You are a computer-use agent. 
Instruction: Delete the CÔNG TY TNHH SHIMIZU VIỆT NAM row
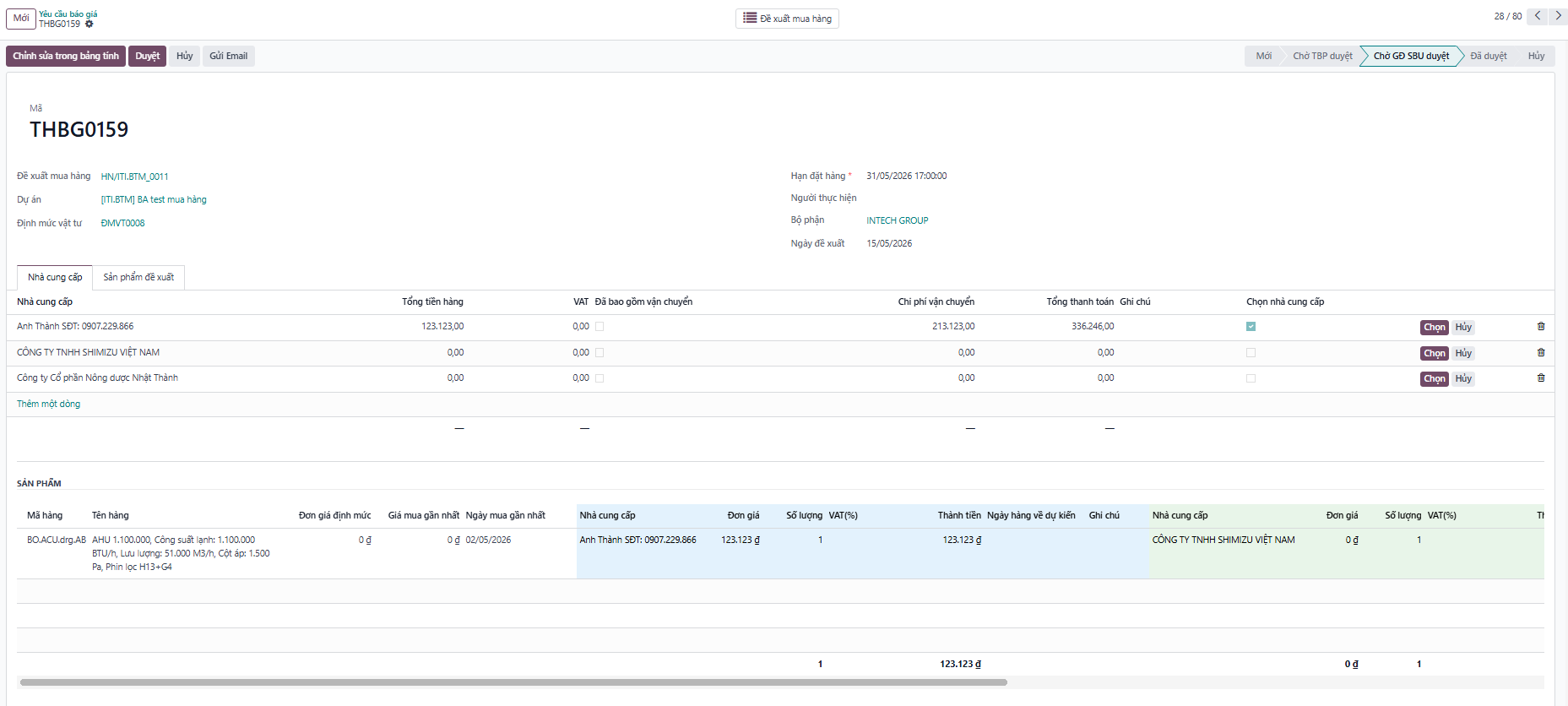coord(1541,353)
